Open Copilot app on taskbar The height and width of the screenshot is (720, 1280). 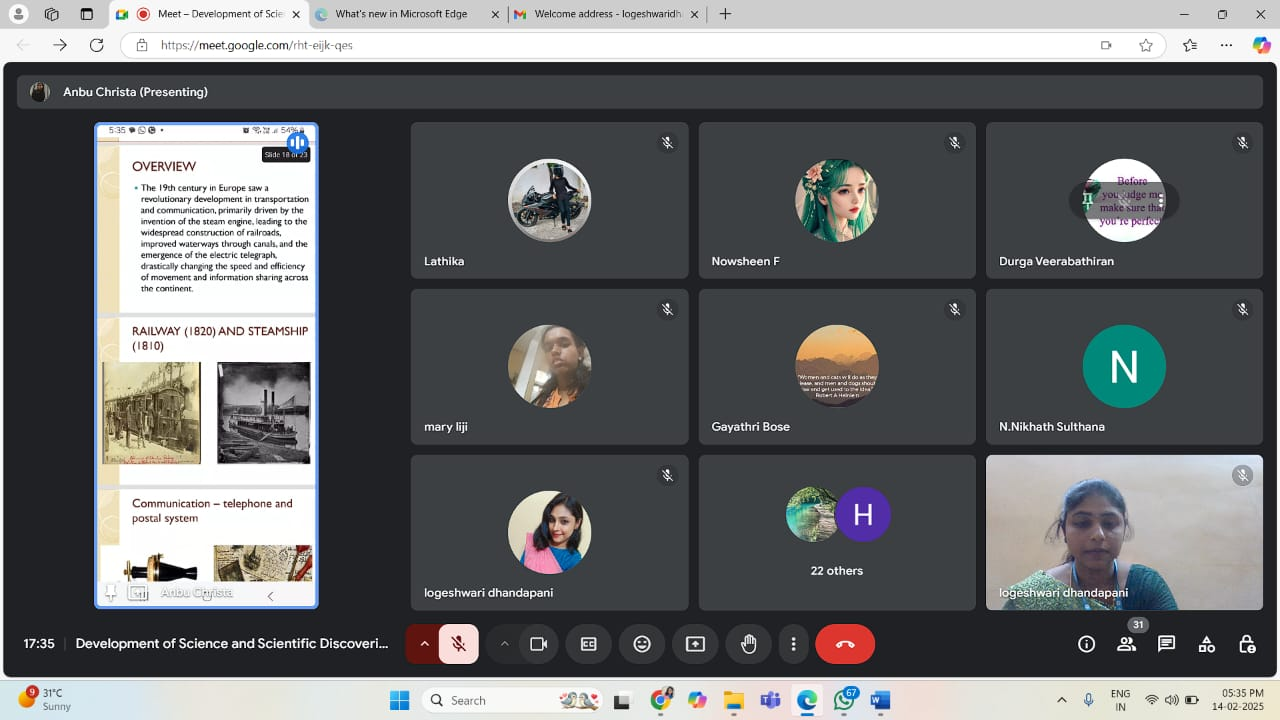(697, 700)
